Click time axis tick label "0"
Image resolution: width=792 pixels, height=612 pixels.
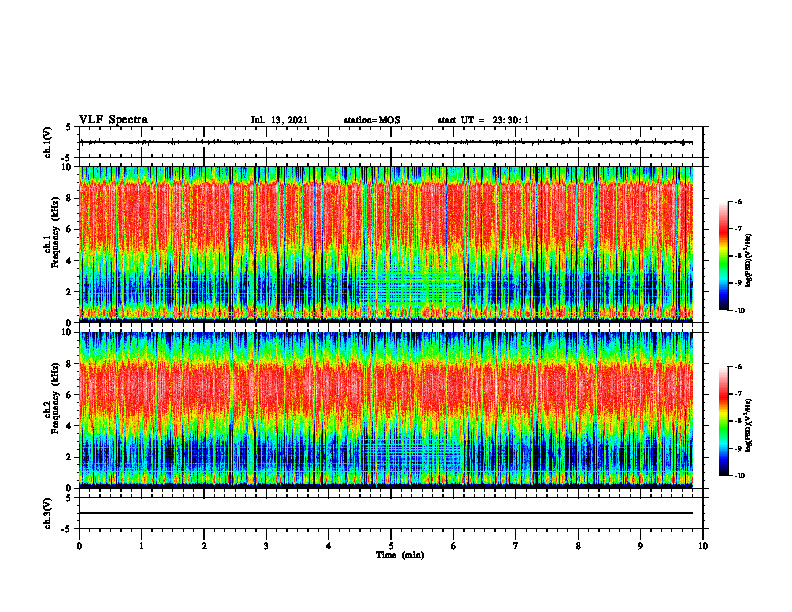[x=79, y=546]
